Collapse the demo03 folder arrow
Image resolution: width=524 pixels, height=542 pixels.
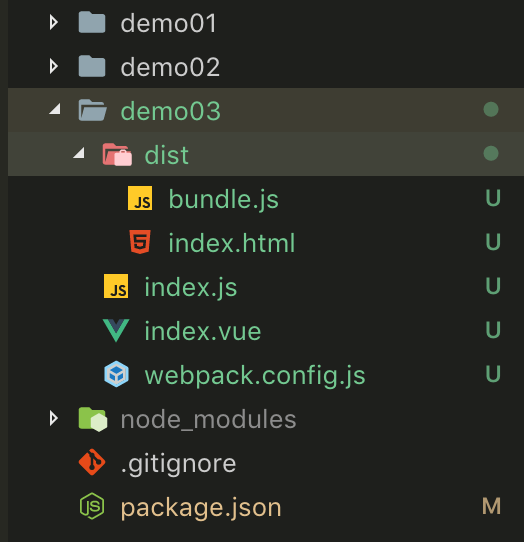[x=55, y=109]
